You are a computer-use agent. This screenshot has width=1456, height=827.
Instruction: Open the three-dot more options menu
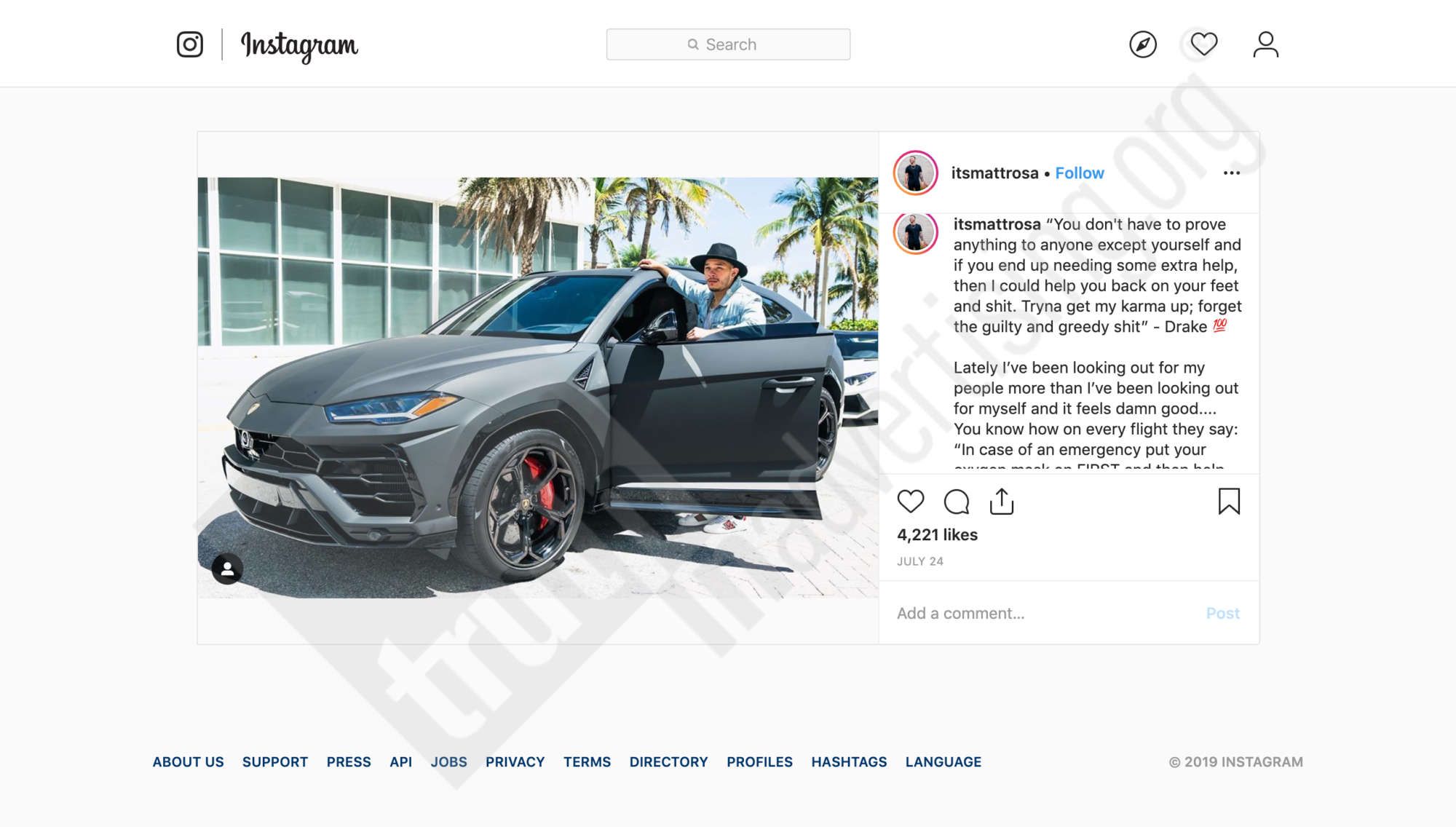point(1232,173)
